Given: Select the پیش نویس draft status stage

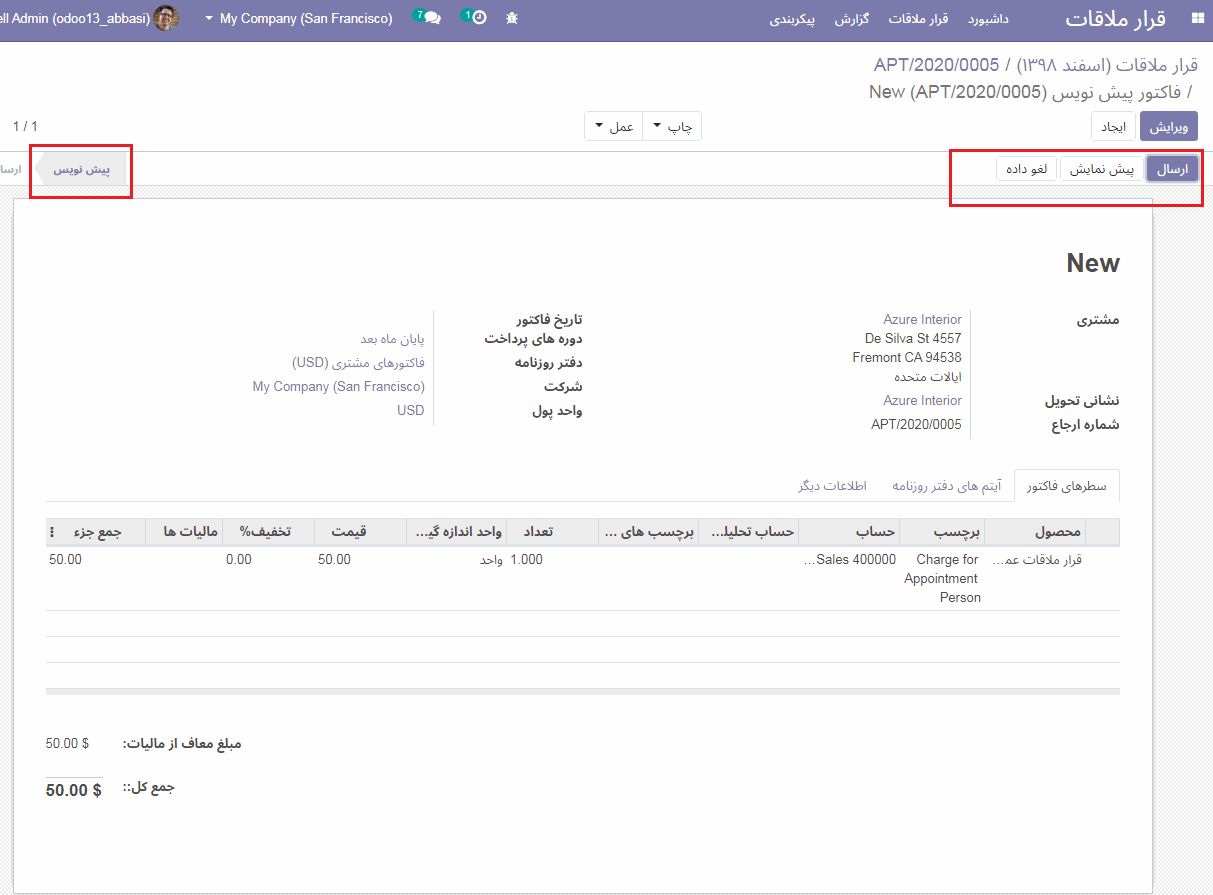Looking at the screenshot, I should coord(82,170).
